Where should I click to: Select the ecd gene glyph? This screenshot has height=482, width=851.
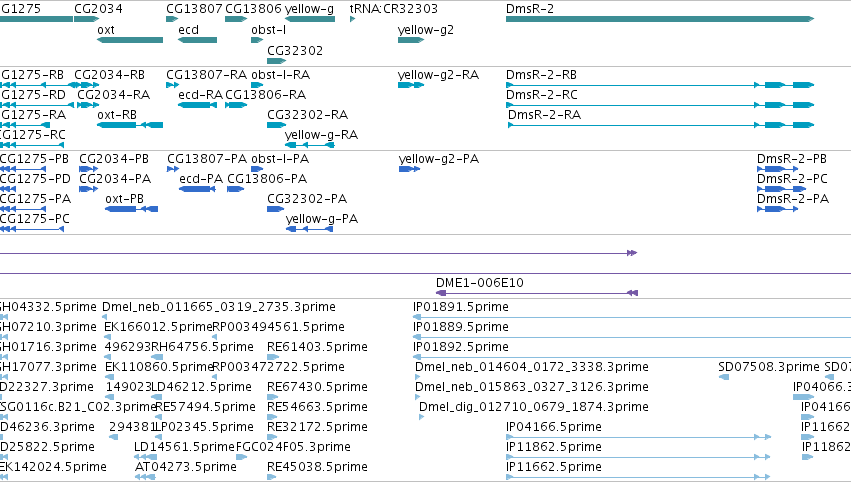tap(197, 40)
